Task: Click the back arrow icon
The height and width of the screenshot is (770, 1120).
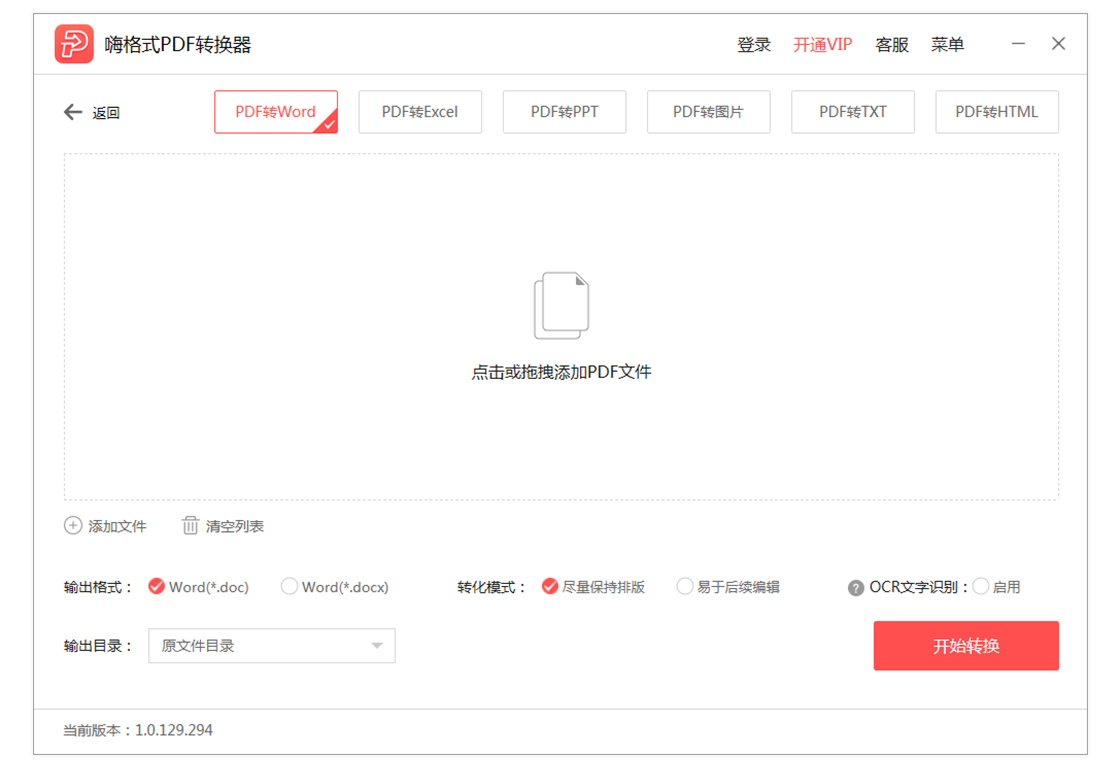Action: pyautogui.click(x=73, y=112)
